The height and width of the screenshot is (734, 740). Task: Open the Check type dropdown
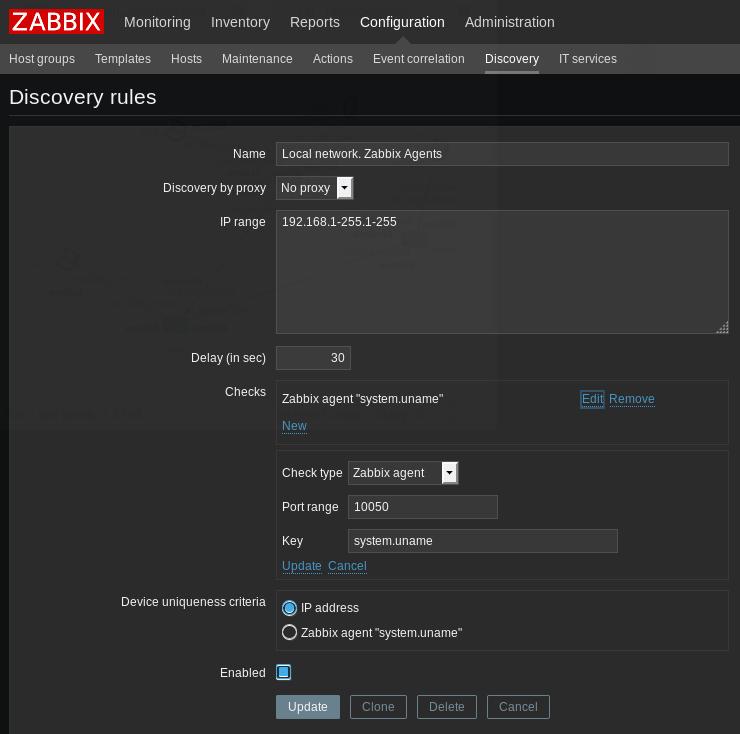point(403,473)
